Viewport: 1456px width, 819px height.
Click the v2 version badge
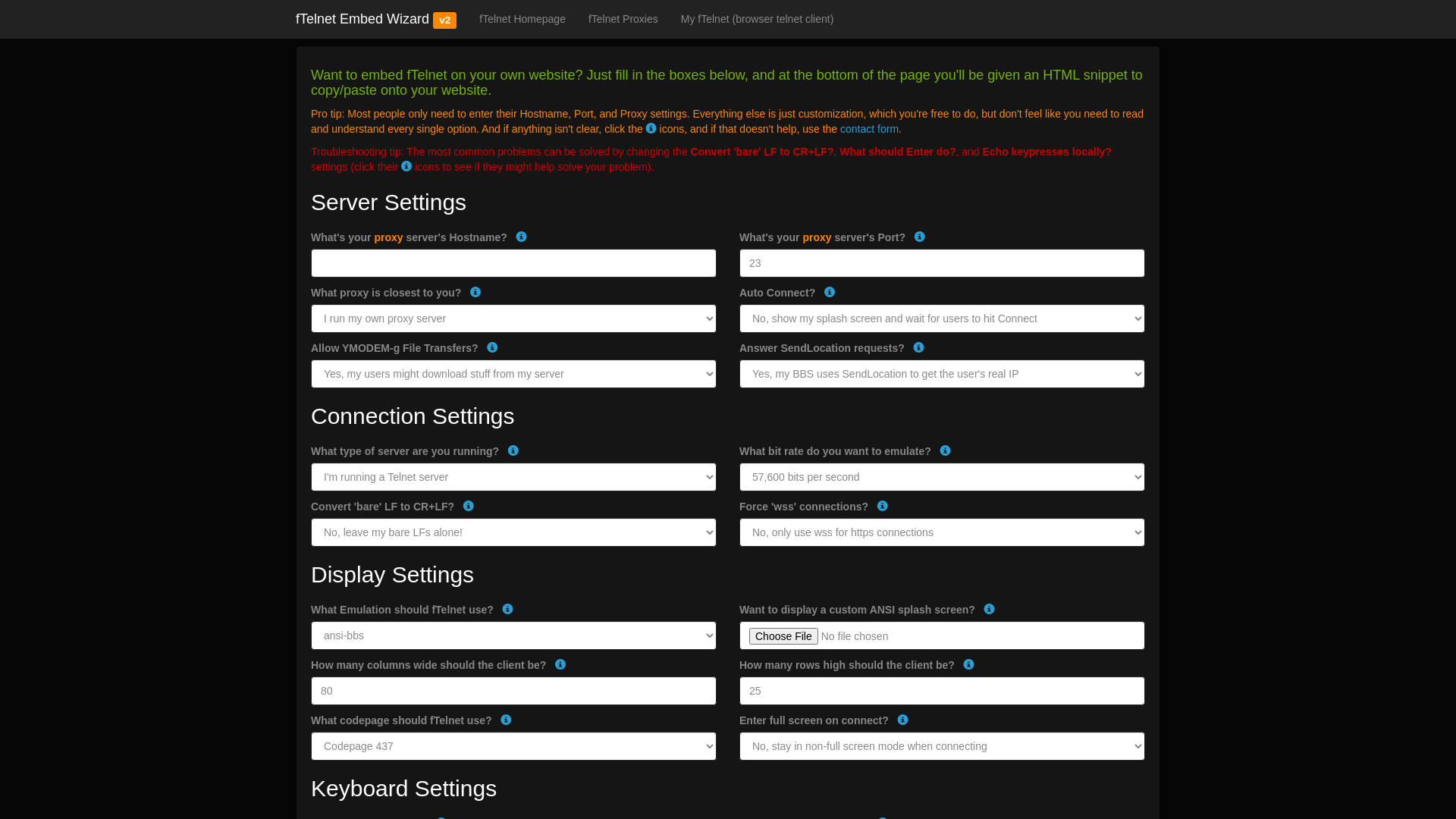pos(444,20)
